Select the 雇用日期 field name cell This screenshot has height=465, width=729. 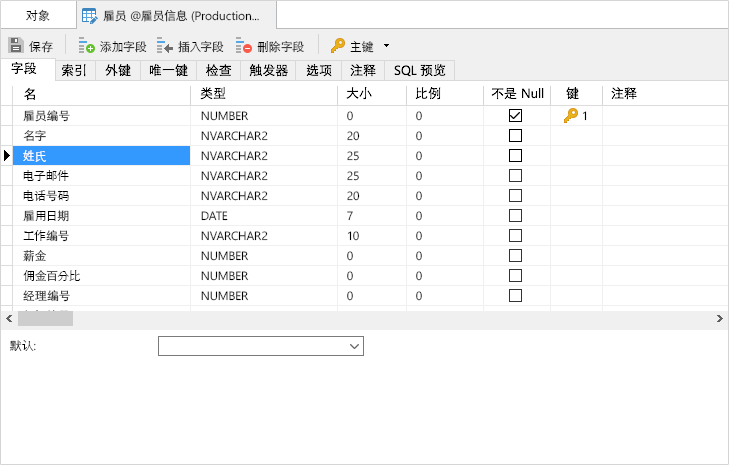(100, 216)
